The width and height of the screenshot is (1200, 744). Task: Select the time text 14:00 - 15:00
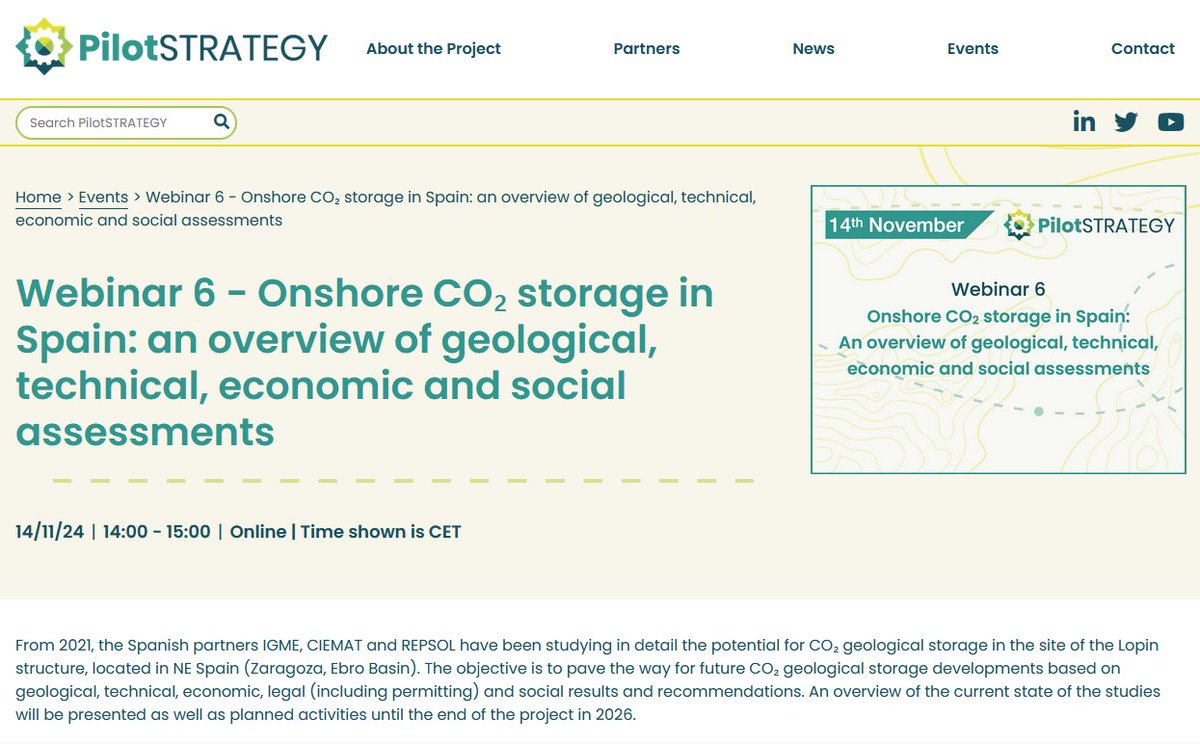[156, 531]
